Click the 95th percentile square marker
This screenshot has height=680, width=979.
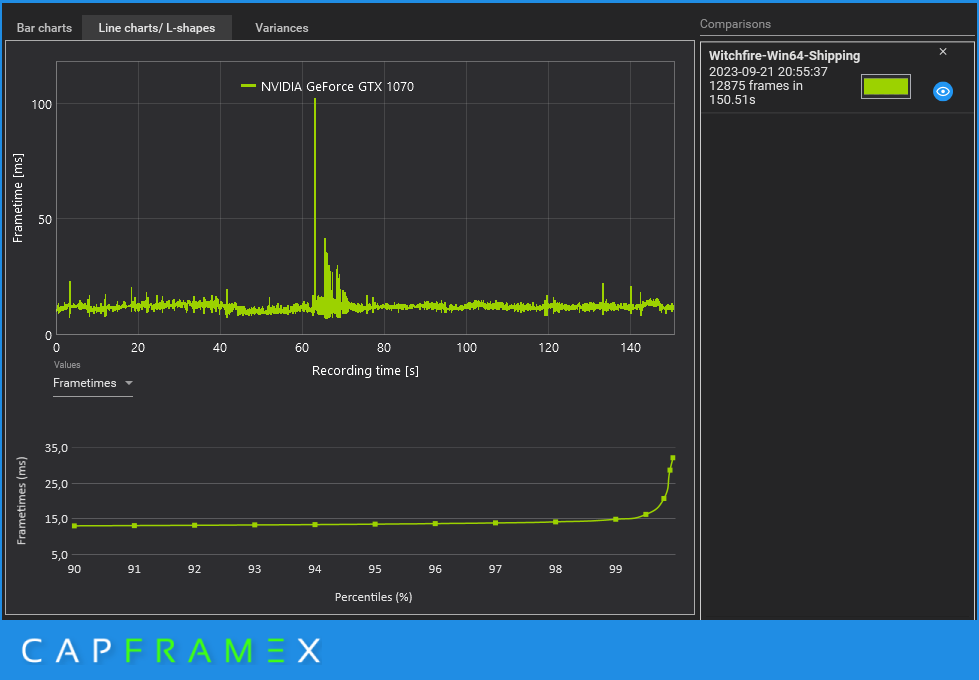click(375, 524)
